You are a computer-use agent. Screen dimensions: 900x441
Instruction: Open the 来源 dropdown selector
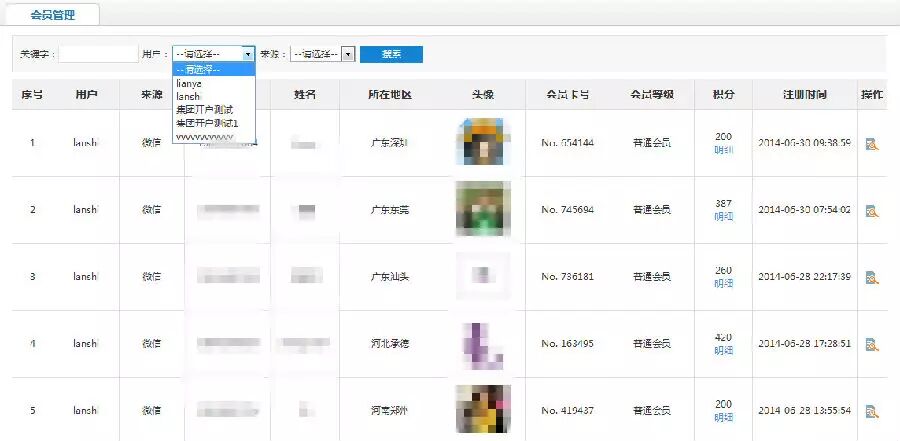(323, 54)
